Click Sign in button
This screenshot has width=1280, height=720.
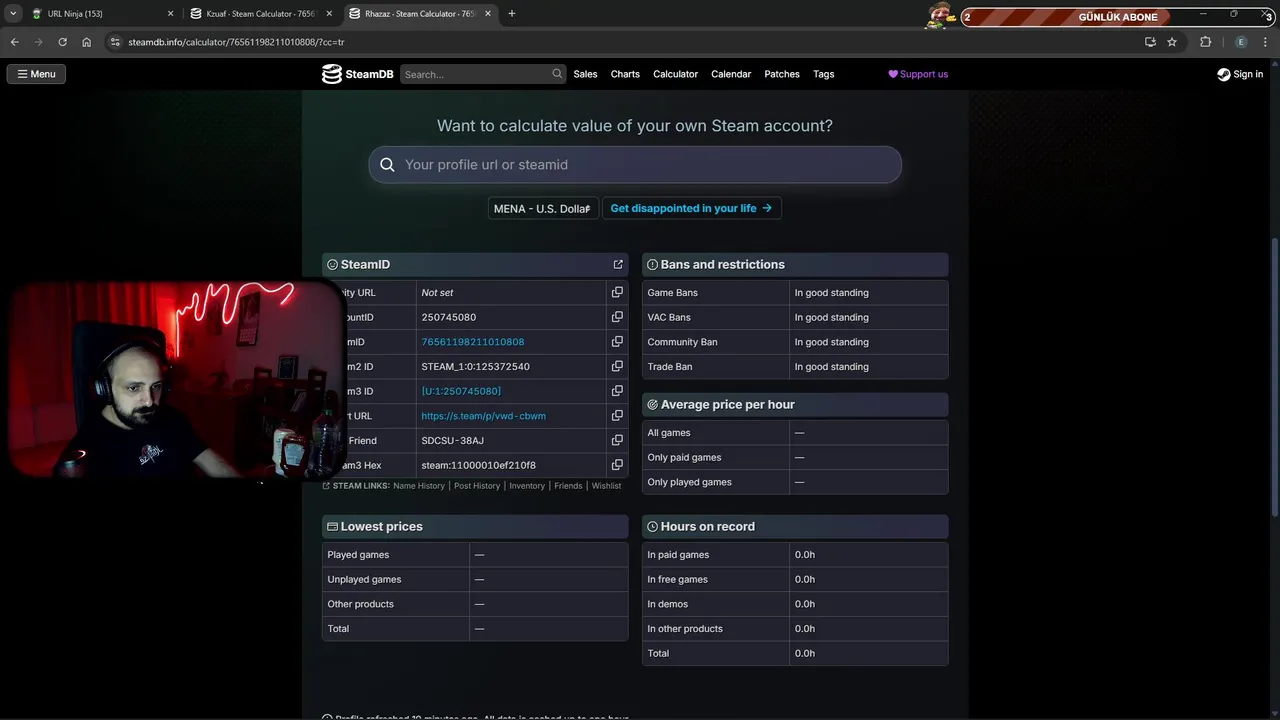point(1240,74)
